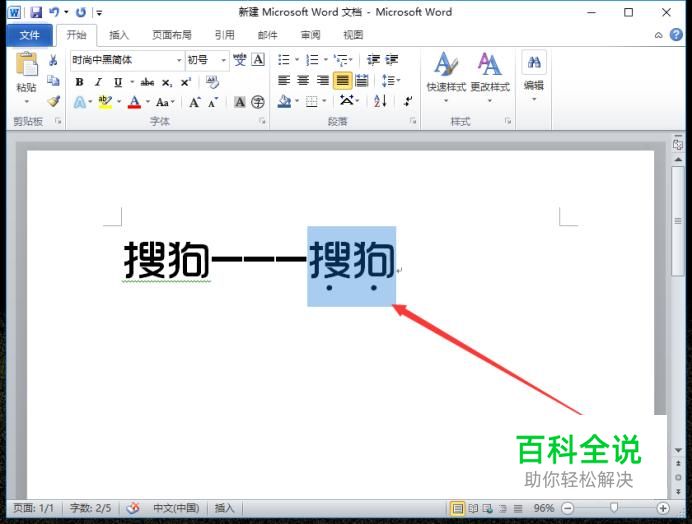Viewport: 692px width, 524px height.
Task: Increase paragraph indent
Action: pyautogui.click(x=391, y=60)
